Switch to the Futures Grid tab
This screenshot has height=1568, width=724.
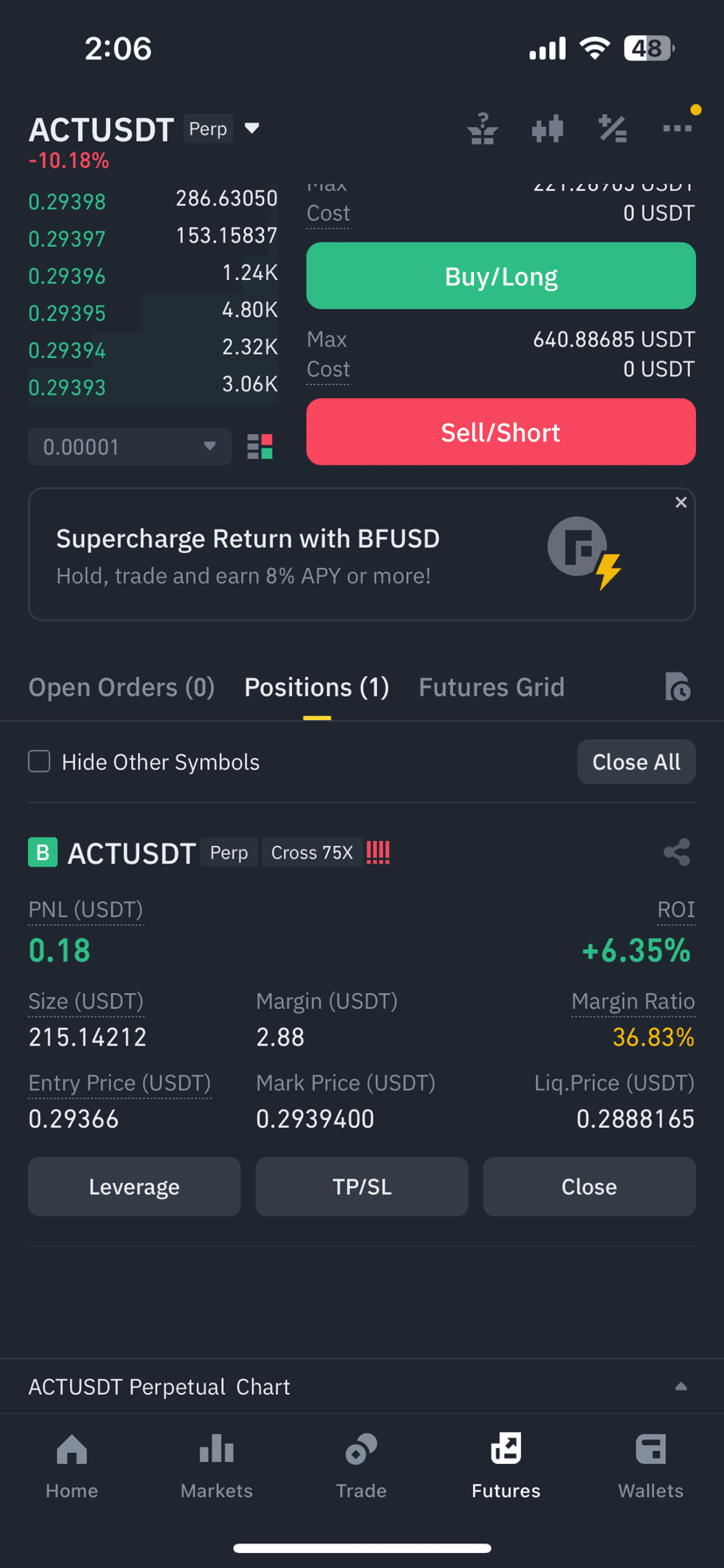(491, 687)
